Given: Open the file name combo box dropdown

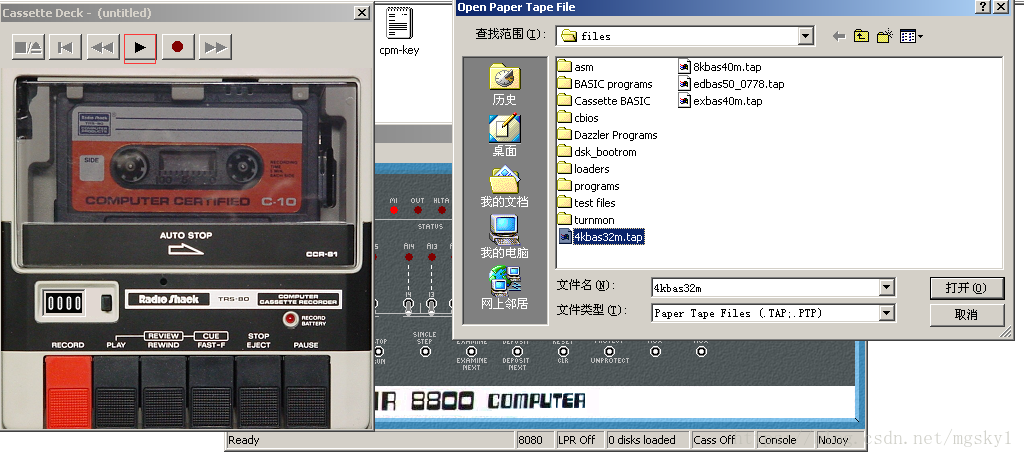Looking at the screenshot, I should tap(886, 288).
